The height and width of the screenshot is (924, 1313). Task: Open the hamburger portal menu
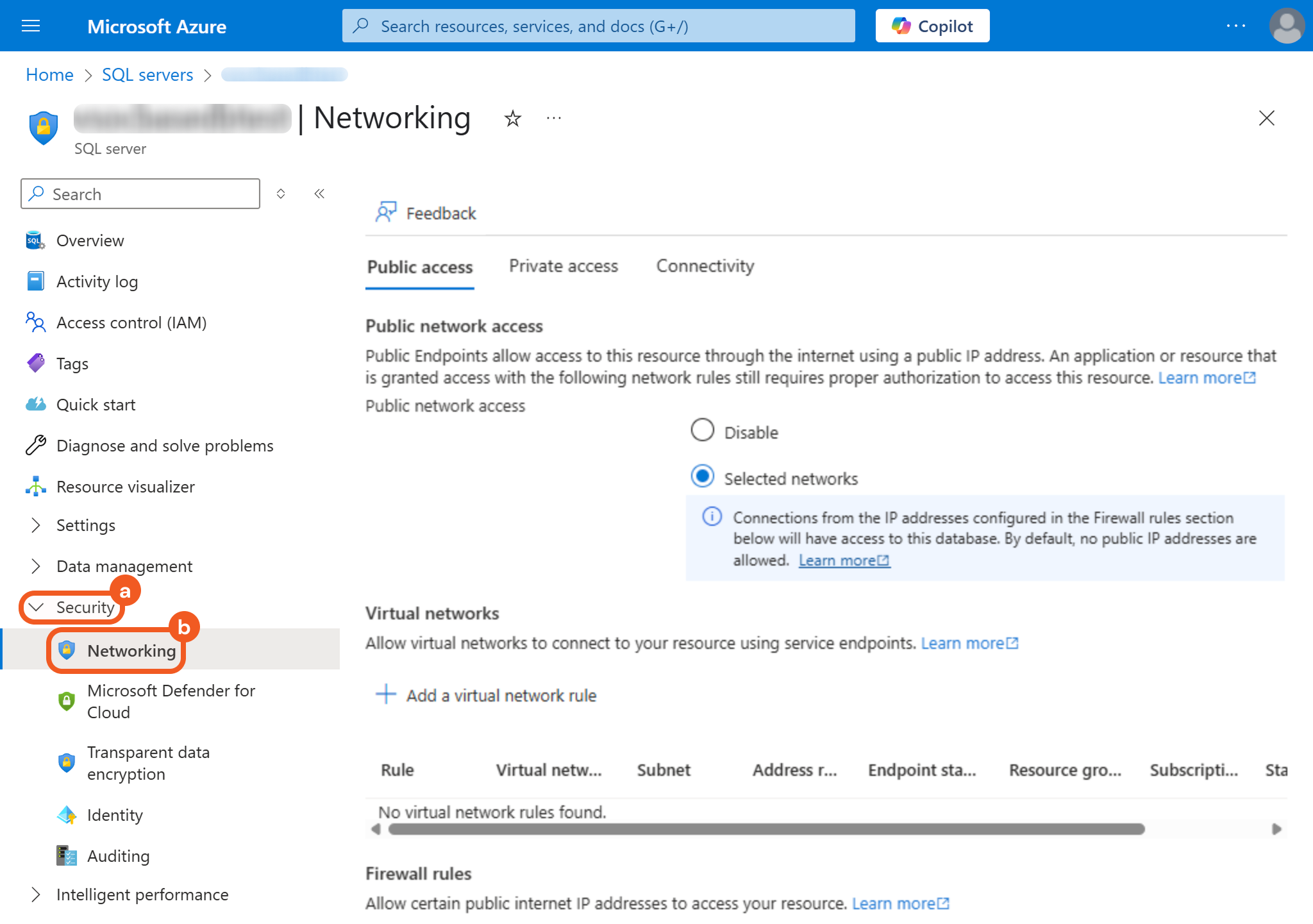(x=31, y=26)
